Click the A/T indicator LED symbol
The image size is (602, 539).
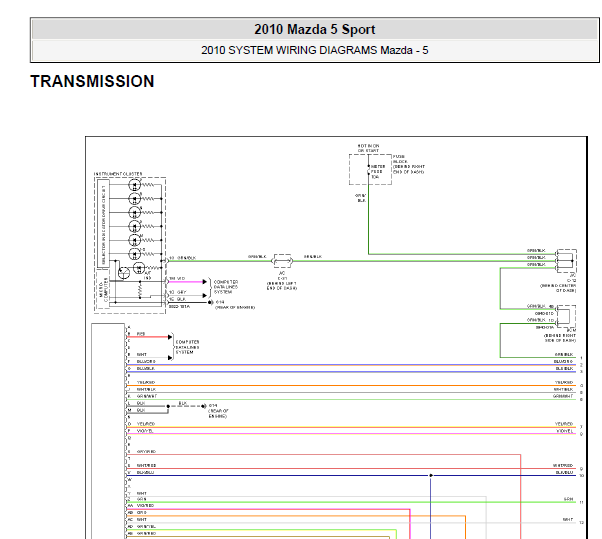point(139,268)
